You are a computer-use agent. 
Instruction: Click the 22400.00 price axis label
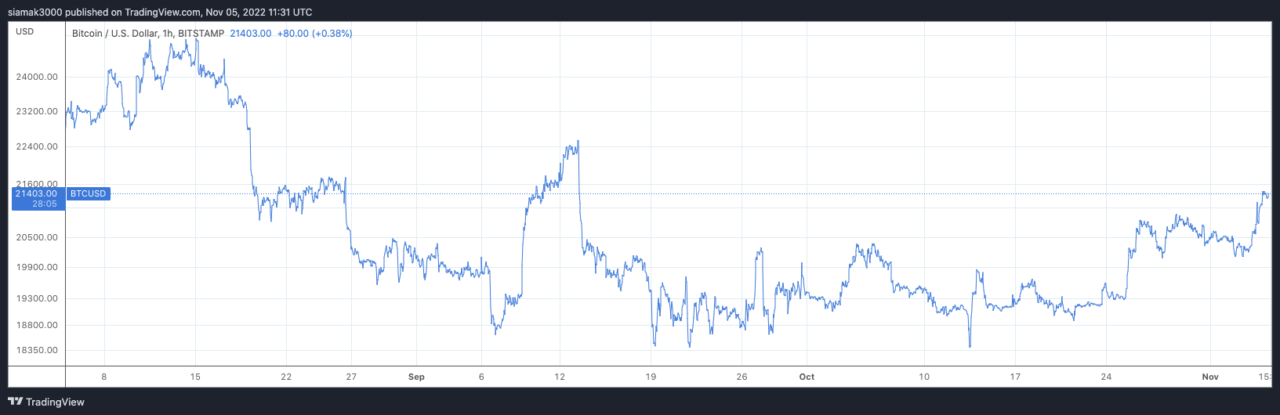(x=38, y=146)
